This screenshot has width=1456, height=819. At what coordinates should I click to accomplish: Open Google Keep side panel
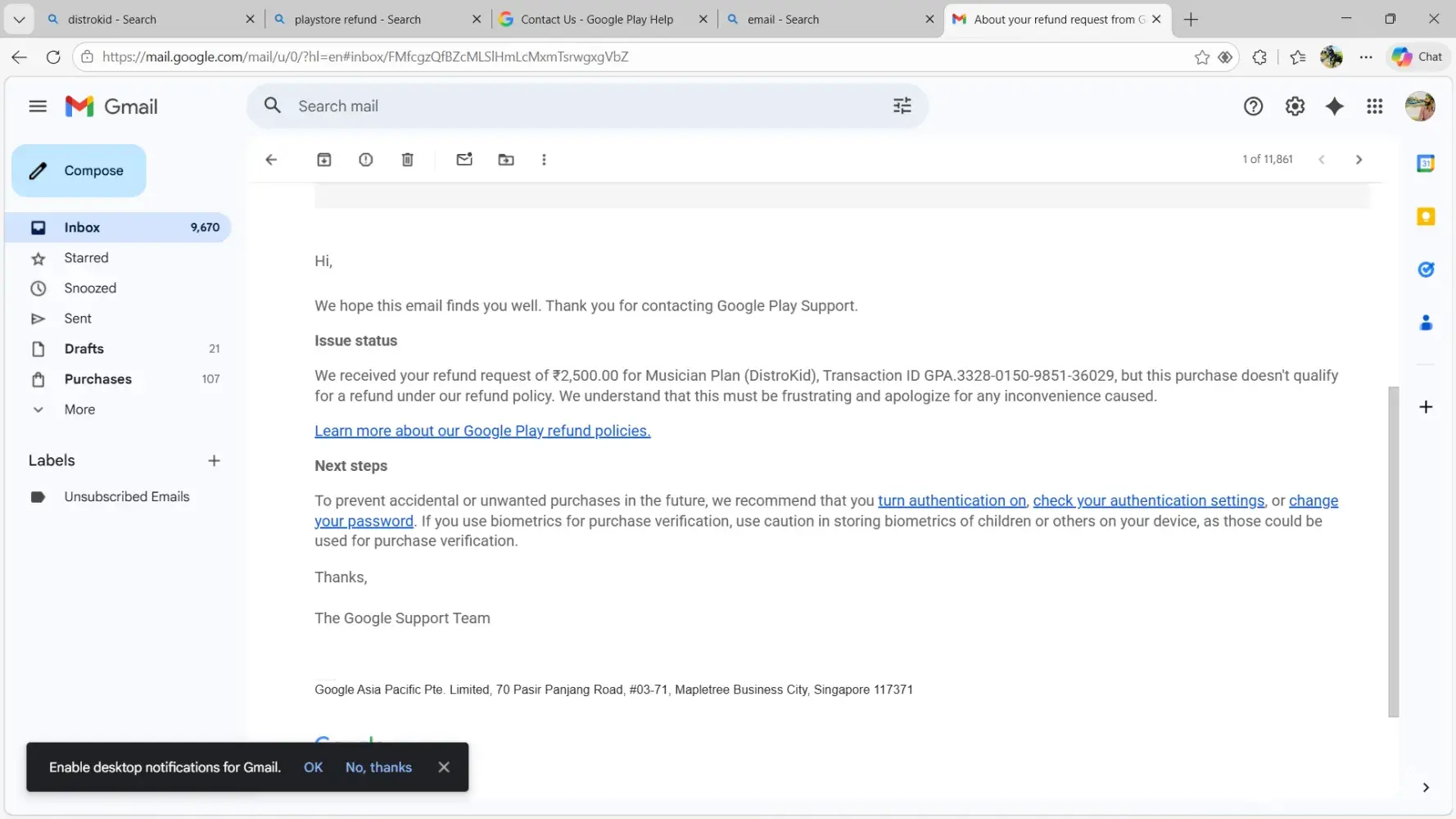(x=1426, y=216)
